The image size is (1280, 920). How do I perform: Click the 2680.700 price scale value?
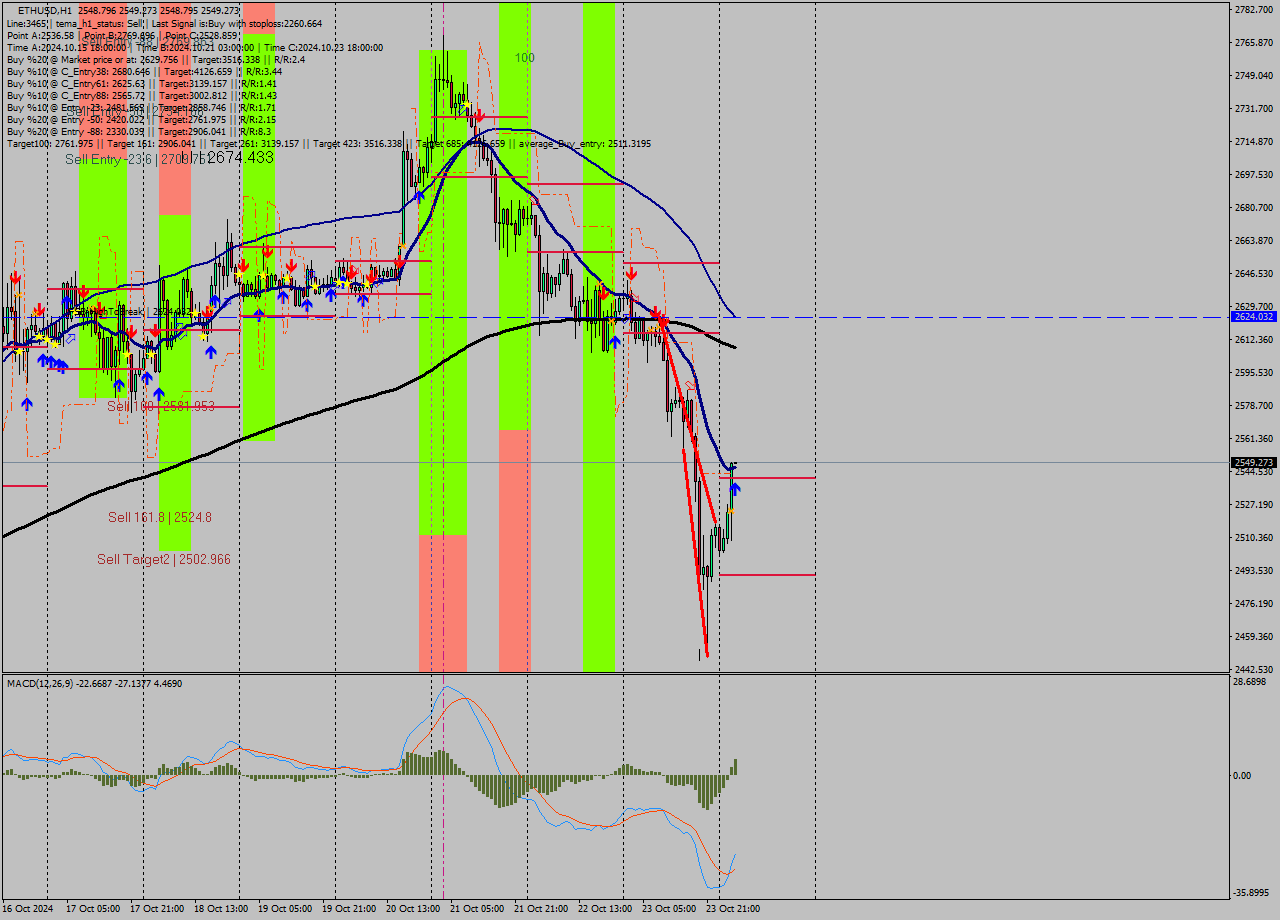click(x=1254, y=207)
